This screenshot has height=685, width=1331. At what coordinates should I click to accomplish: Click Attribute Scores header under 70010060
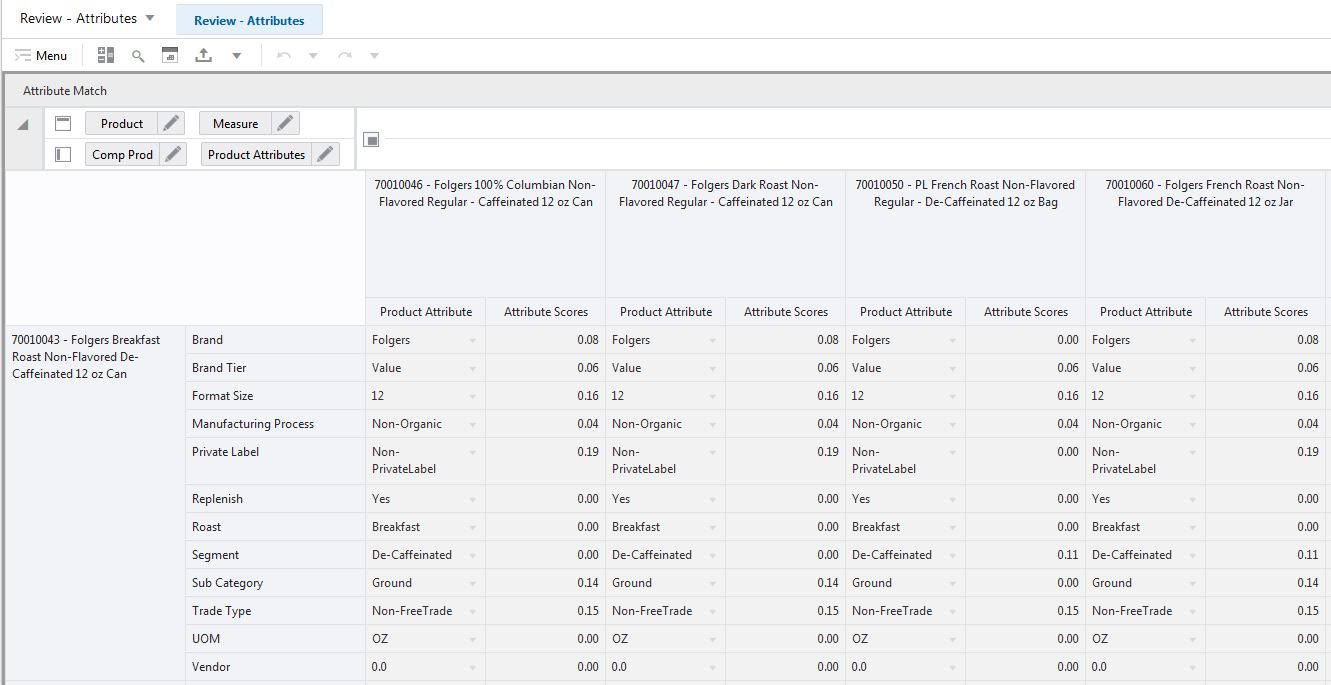coord(1266,312)
